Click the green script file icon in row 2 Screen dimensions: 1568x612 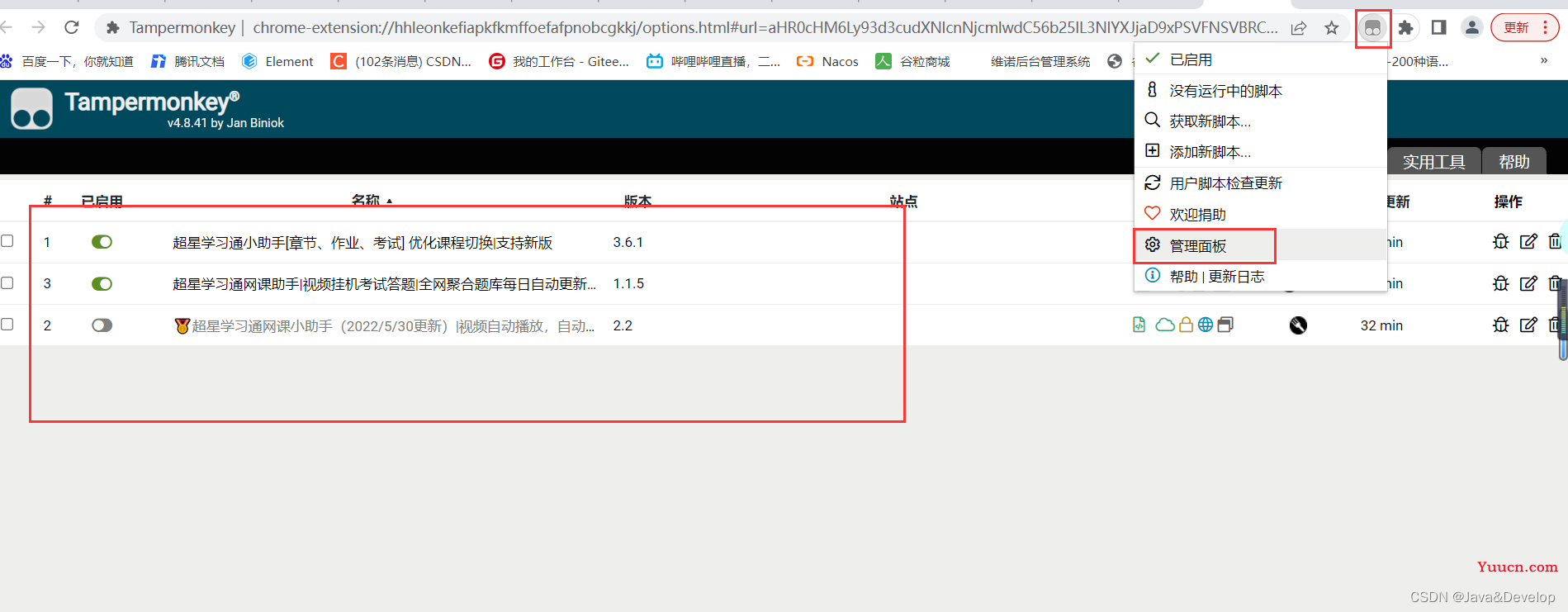tap(1139, 325)
